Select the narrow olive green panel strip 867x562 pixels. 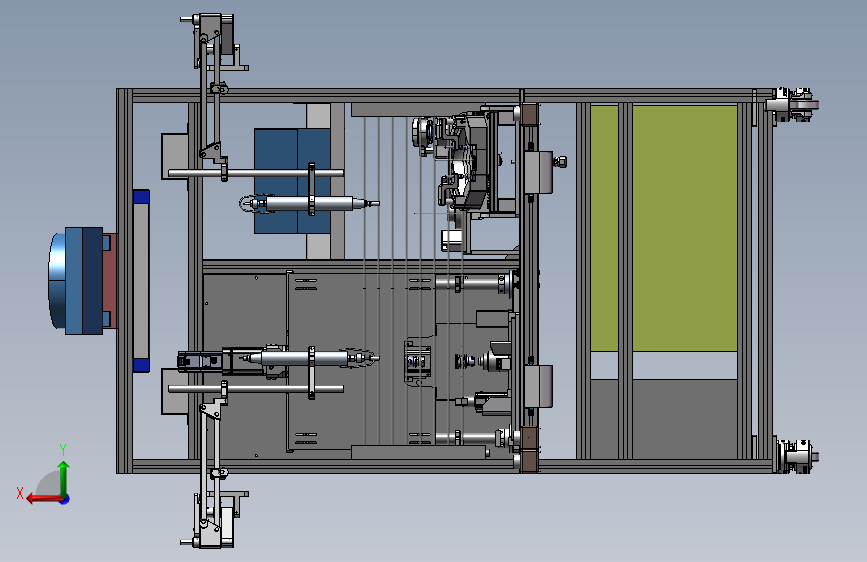click(x=604, y=228)
